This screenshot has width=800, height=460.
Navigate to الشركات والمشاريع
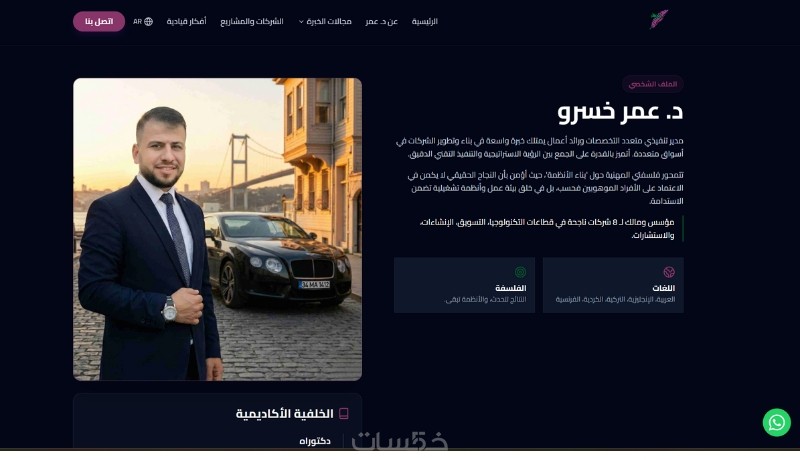[252, 21]
